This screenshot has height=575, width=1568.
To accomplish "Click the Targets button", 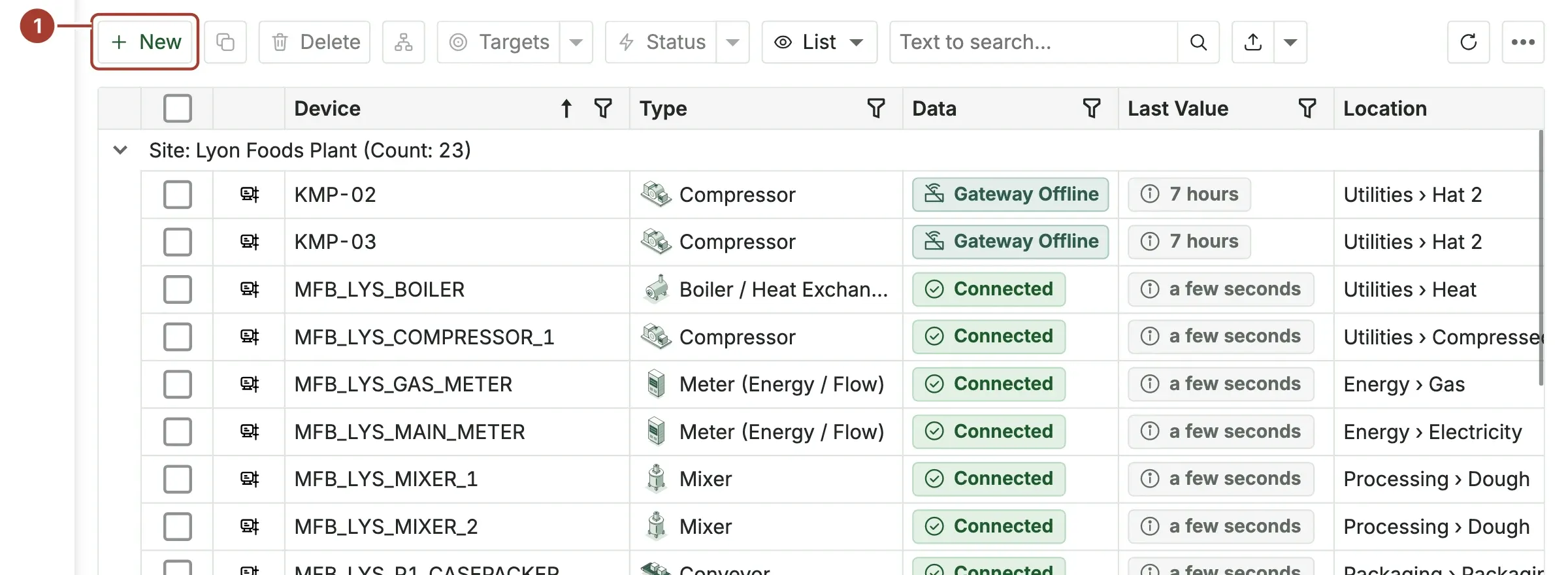I will tap(498, 42).
